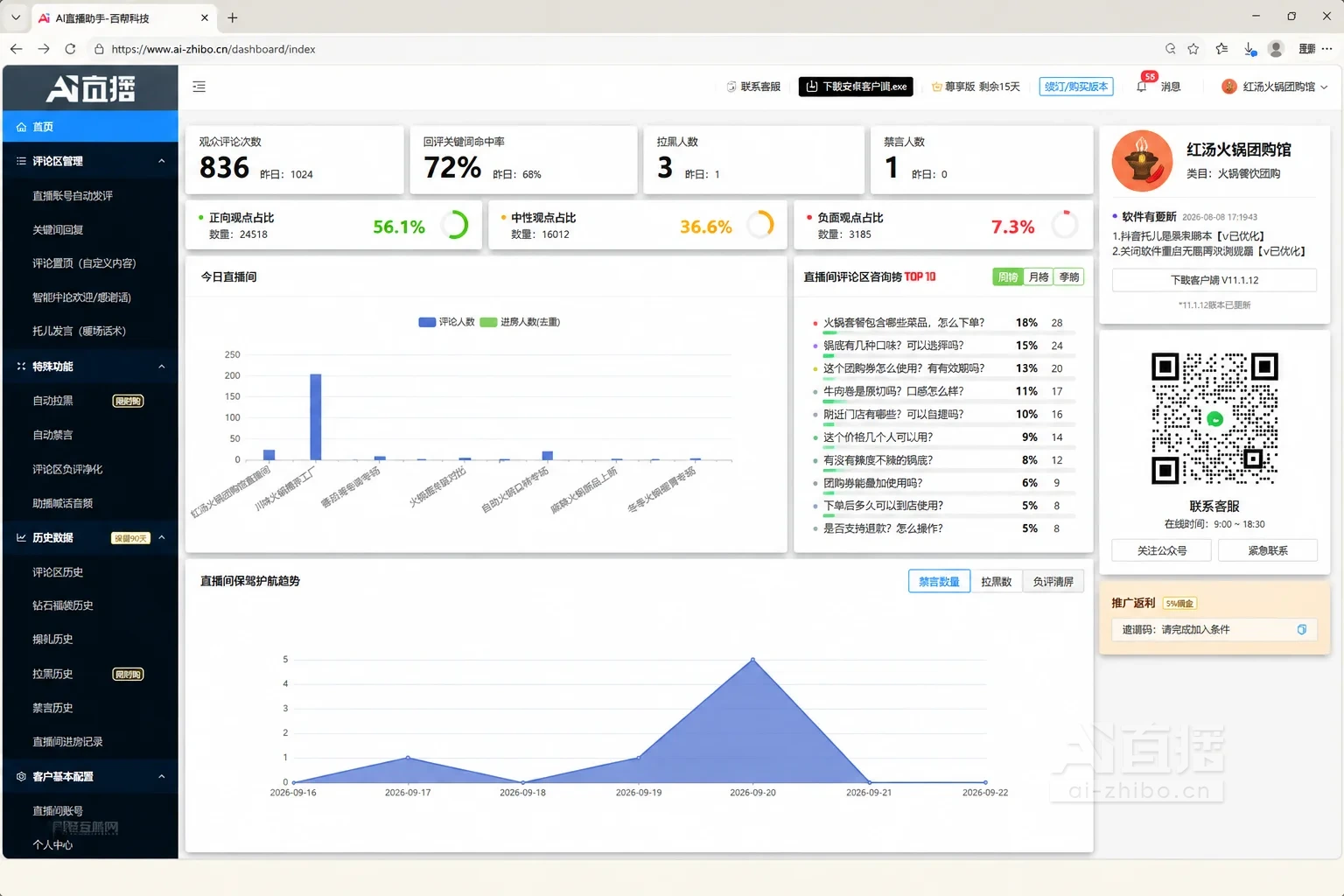The image size is (1344, 896).
Task: Click the 下载客户端 V11.1.12 button
Action: (x=1214, y=280)
